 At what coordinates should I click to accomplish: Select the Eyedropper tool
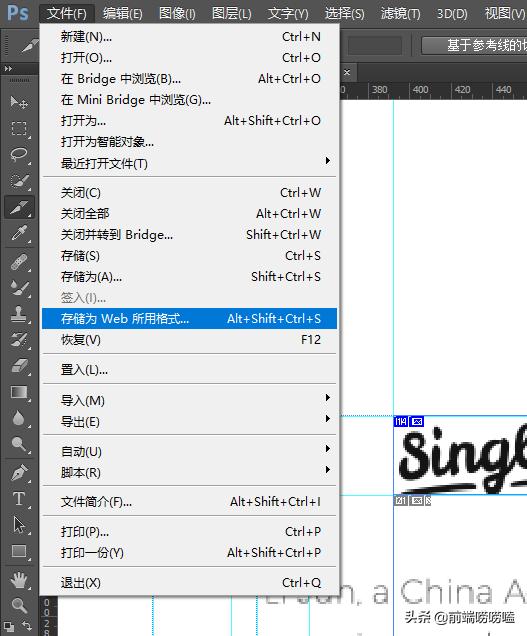pyautogui.click(x=19, y=234)
